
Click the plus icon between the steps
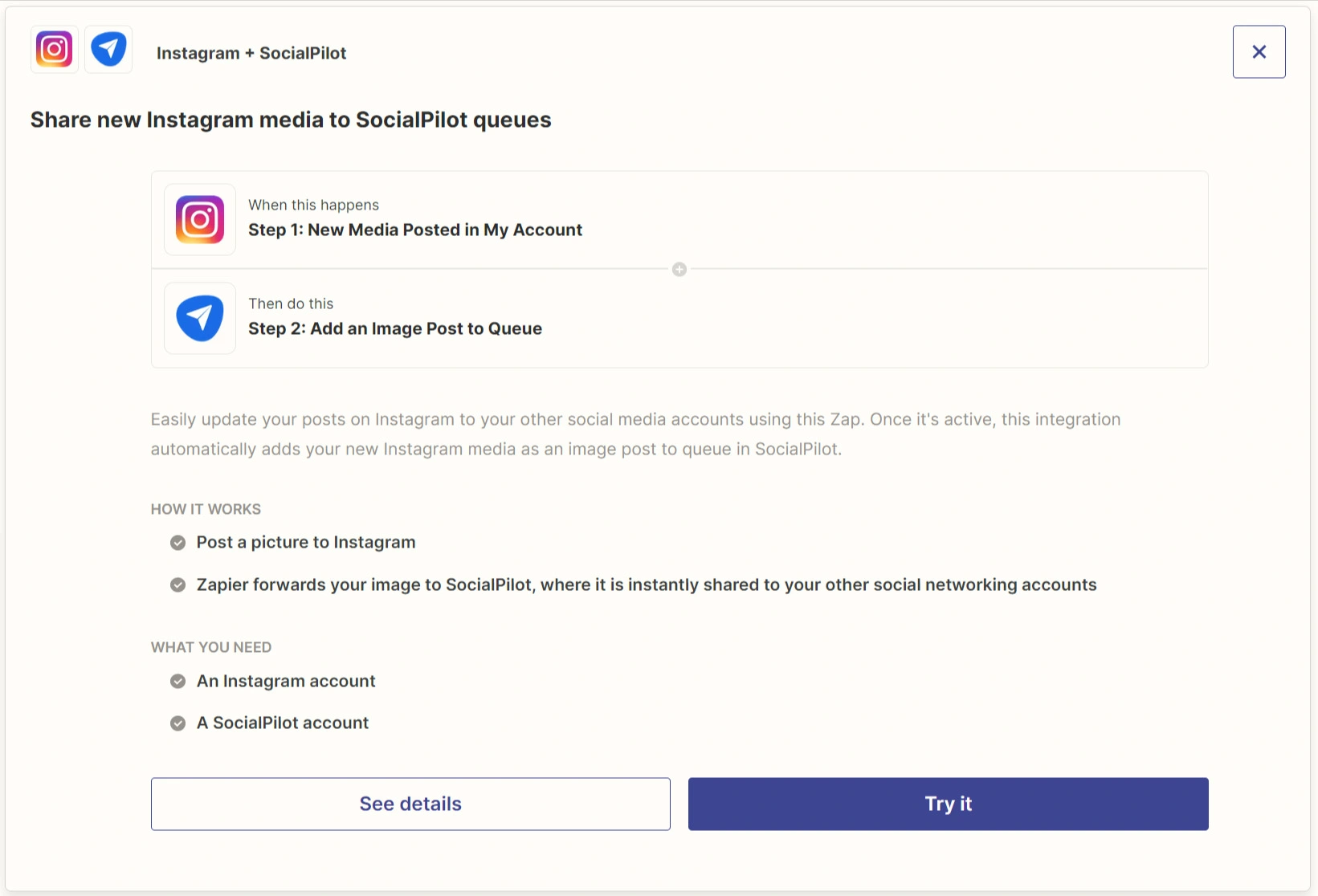tap(679, 270)
